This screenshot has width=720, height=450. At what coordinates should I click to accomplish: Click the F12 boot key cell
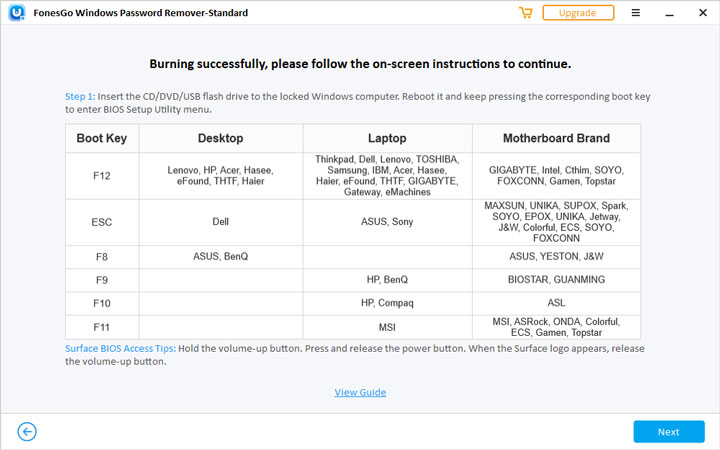pos(101,176)
